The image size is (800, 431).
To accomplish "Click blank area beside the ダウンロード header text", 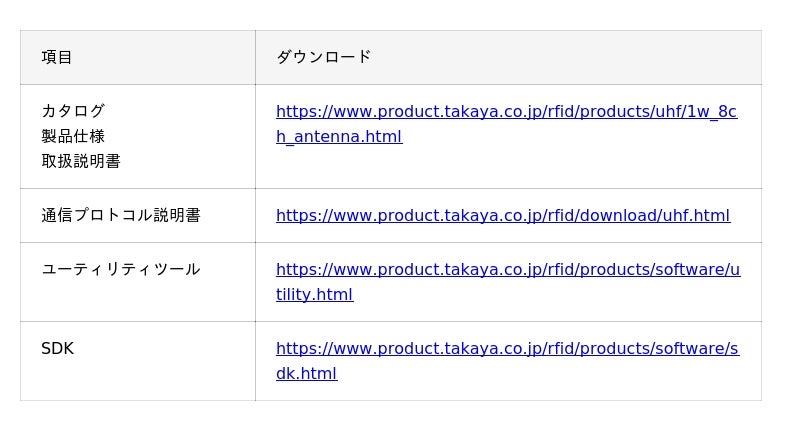I will [560, 58].
